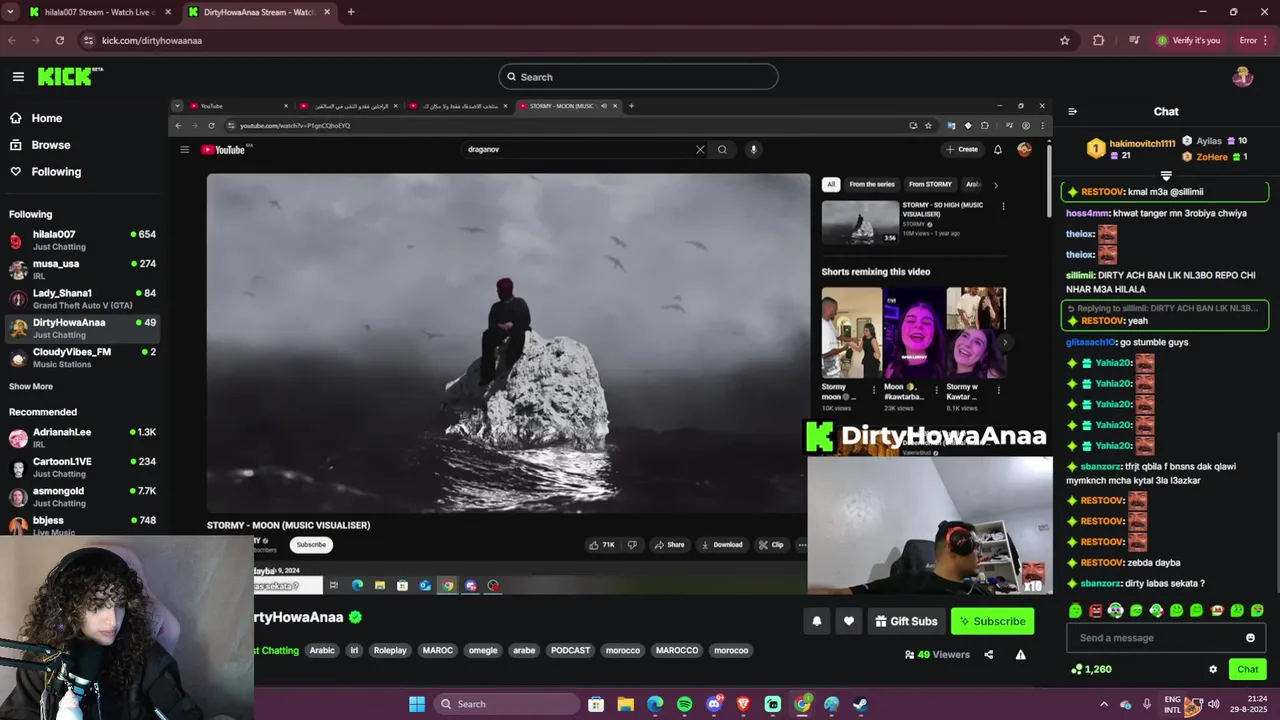Image resolution: width=1280 pixels, height=720 pixels.
Task: Open Lady_Shana1 channel from the sidebar
Action: pos(82,299)
